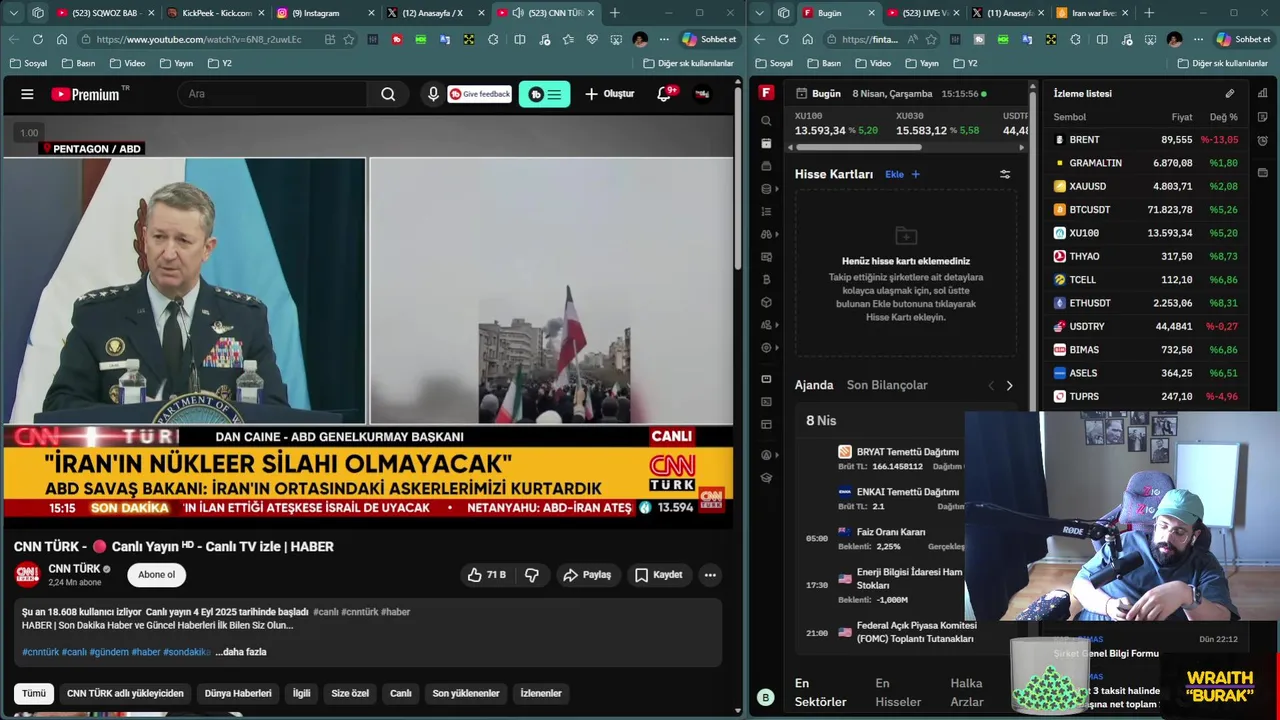
Task: Toggle the teal list extension button on YouTube
Action: point(544,94)
